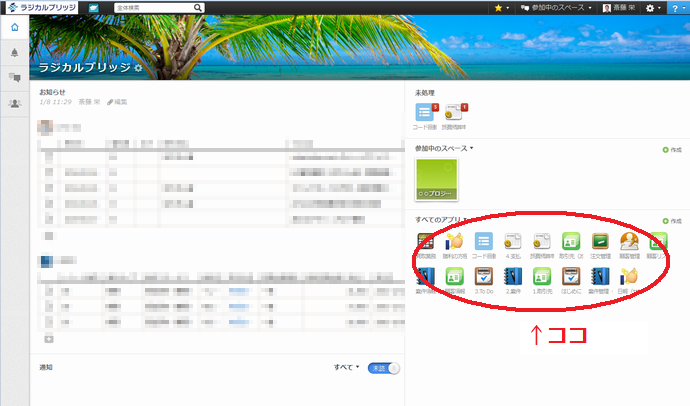Open the People page via the sidebar
The height and width of the screenshot is (406, 690).
15,104
